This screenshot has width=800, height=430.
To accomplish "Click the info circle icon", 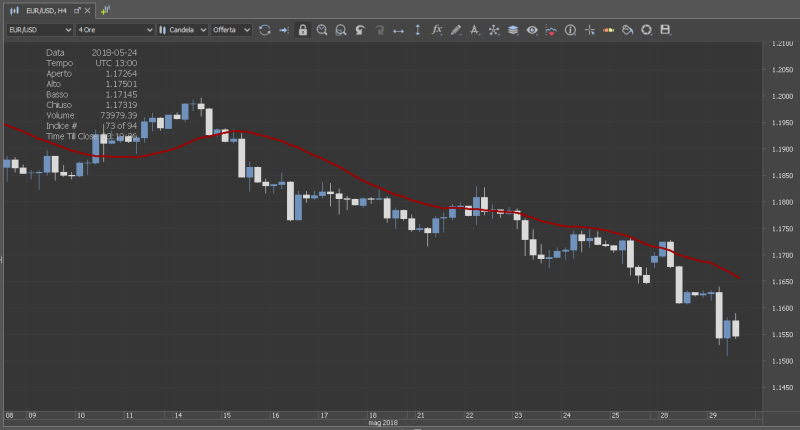I will [x=570, y=30].
